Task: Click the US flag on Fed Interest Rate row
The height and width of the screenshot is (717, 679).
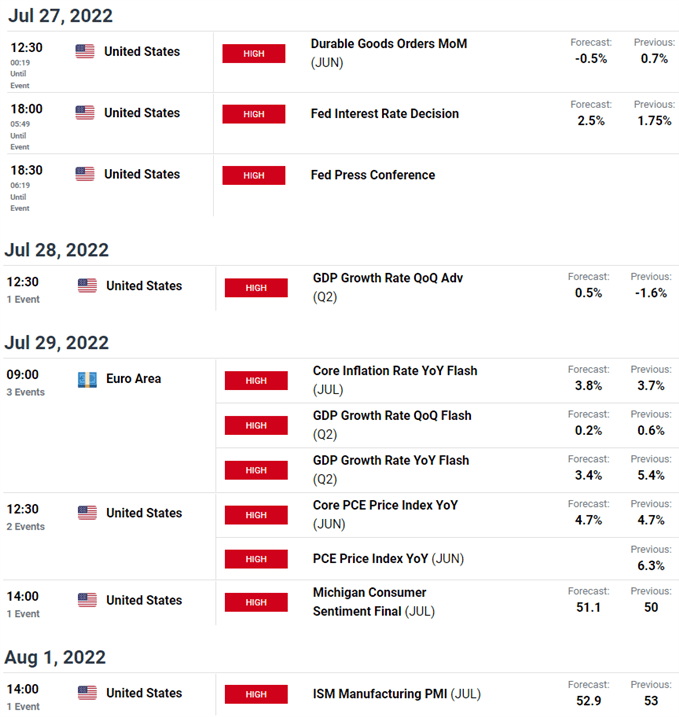Action: pos(85,113)
